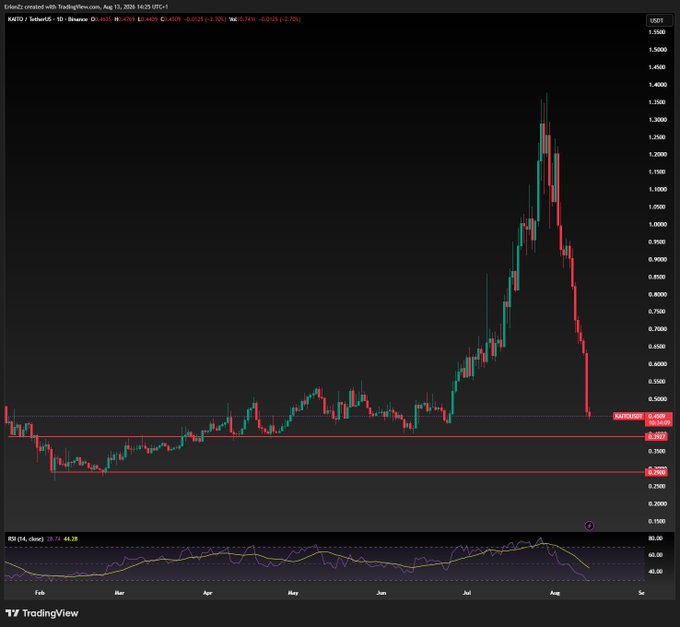This screenshot has height=627, width=680.
Task: Click the 1.0000 price axis label
Action: click(x=657, y=224)
